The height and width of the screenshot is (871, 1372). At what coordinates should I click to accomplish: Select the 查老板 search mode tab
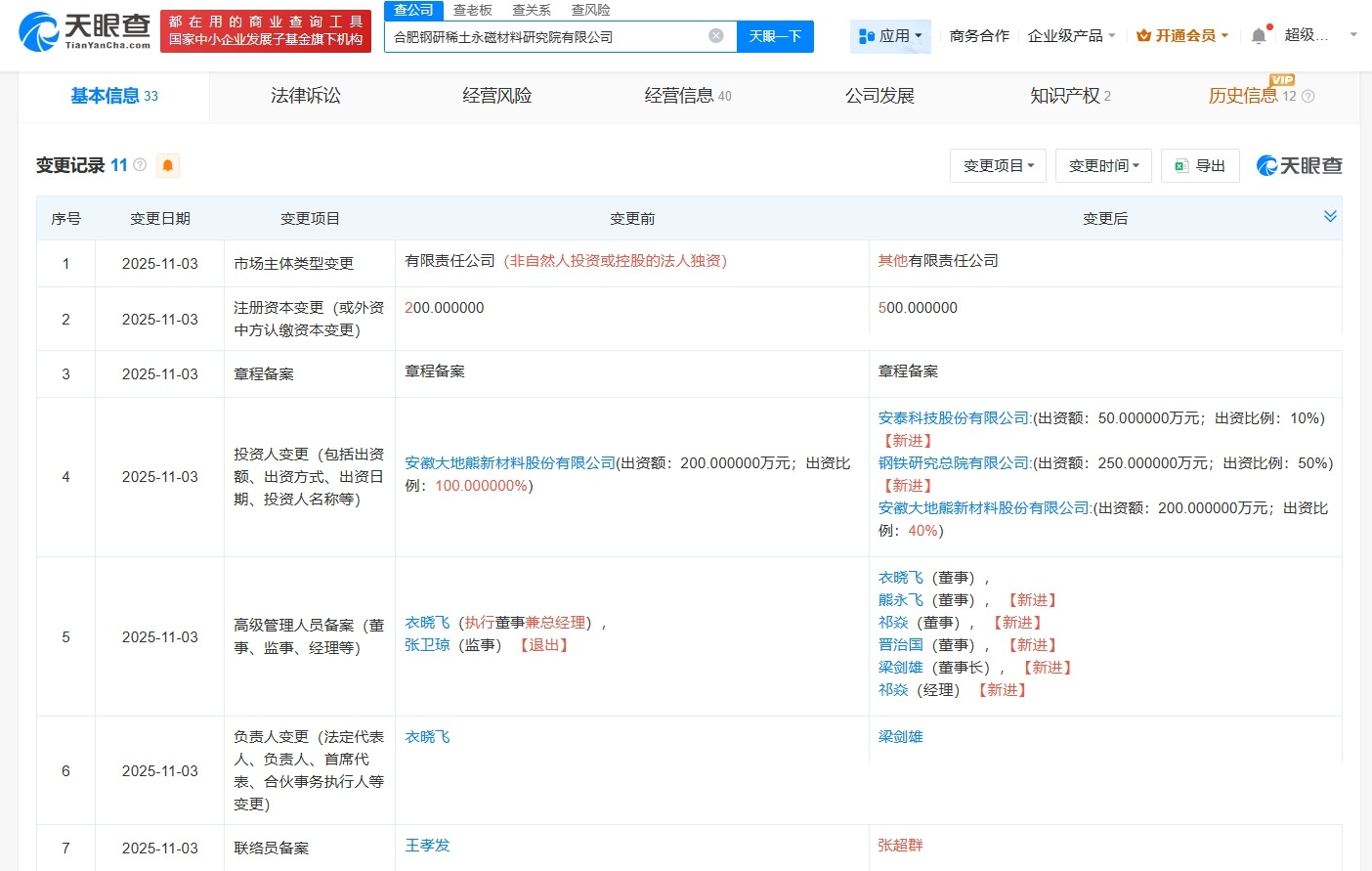[x=472, y=10]
